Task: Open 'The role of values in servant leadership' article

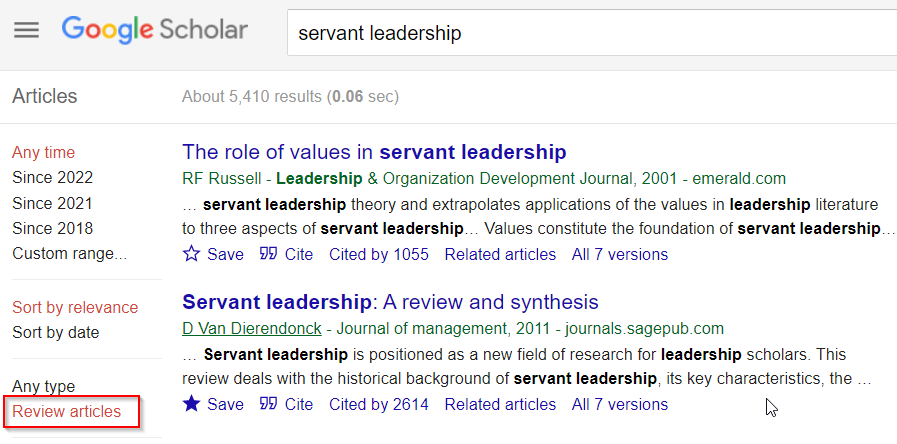Action: point(374,152)
